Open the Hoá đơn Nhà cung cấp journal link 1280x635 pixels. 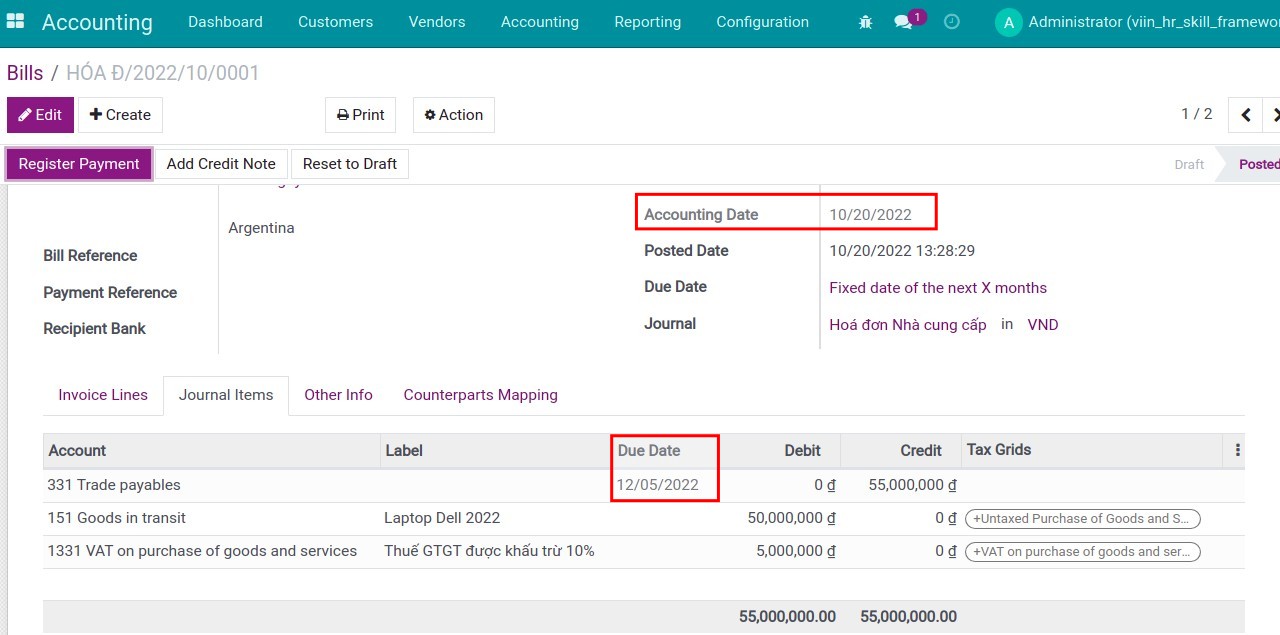907,324
